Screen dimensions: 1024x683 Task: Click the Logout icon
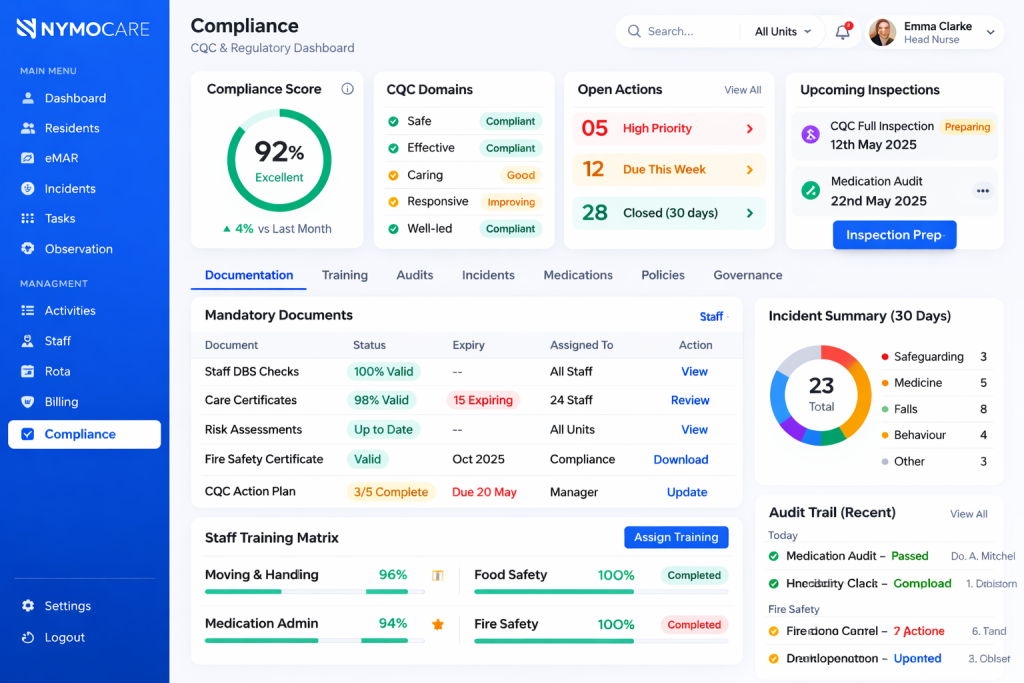pyautogui.click(x=27, y=637)
